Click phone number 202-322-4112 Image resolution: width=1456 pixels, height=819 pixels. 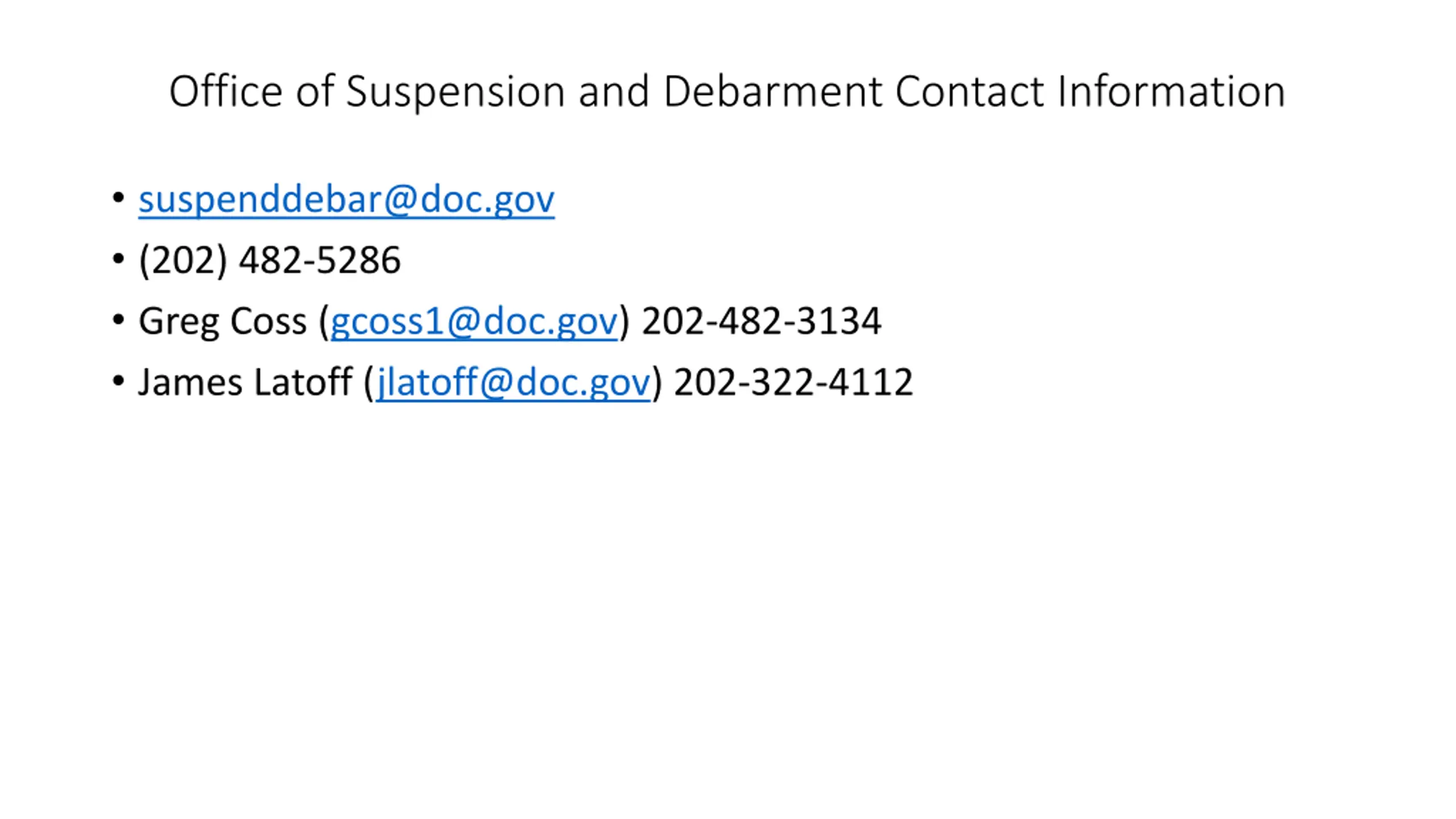pyautogui.click(x=793, y=382)
